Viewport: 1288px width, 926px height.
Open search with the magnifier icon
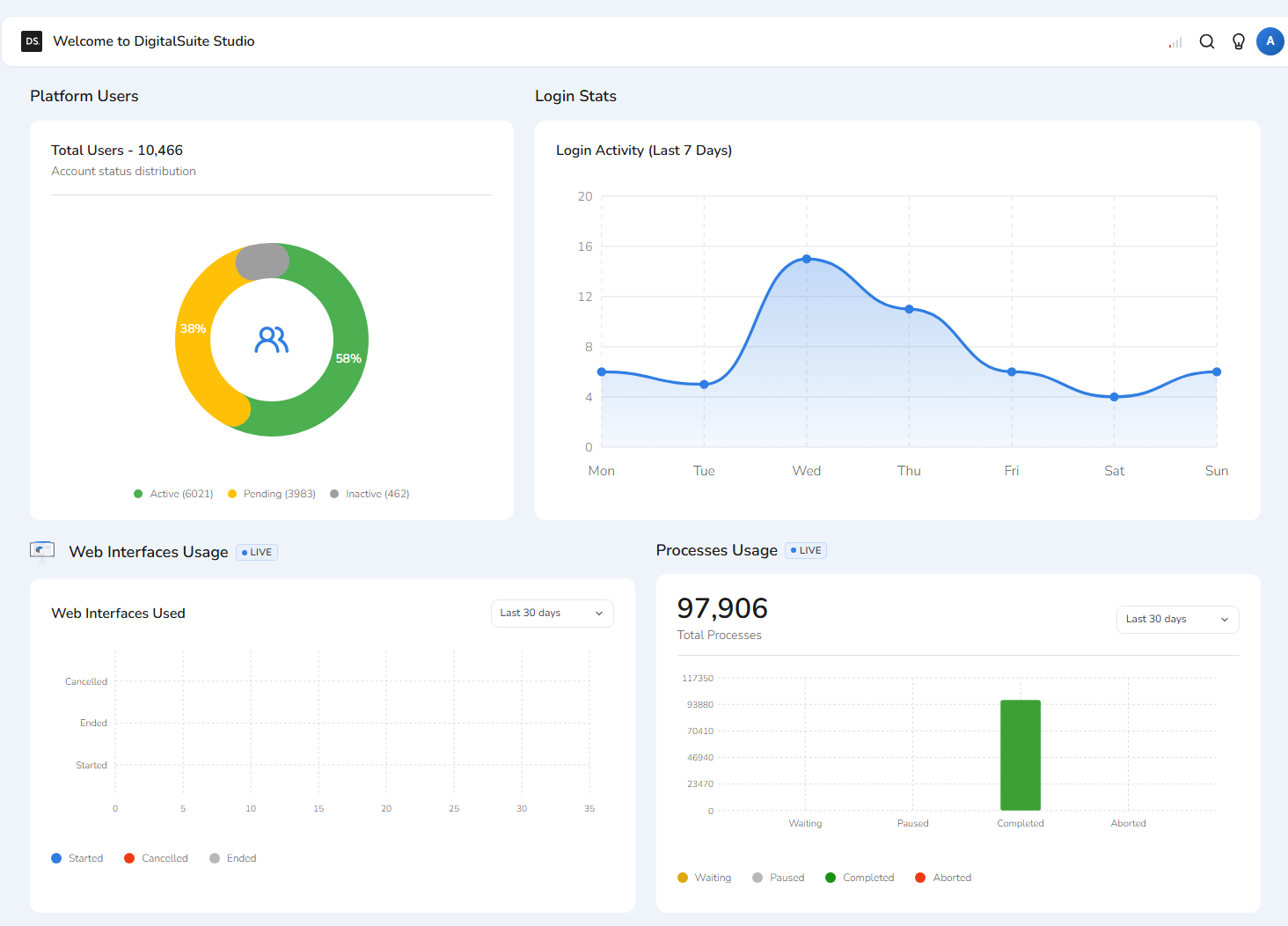point(1207,41)
